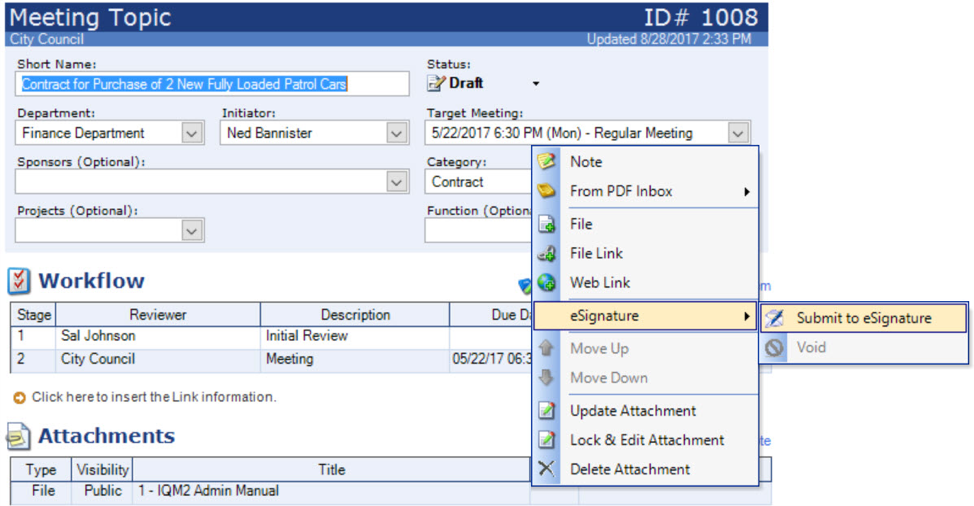This screenshot has width=974, height=506.
Task: Open the eSignature menu entry
Action: tap(645, 316)
